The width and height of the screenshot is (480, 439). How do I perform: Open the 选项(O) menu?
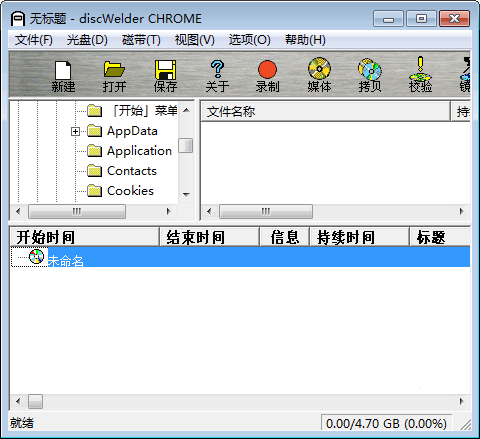pyautogui.click(x=250, y=40)
